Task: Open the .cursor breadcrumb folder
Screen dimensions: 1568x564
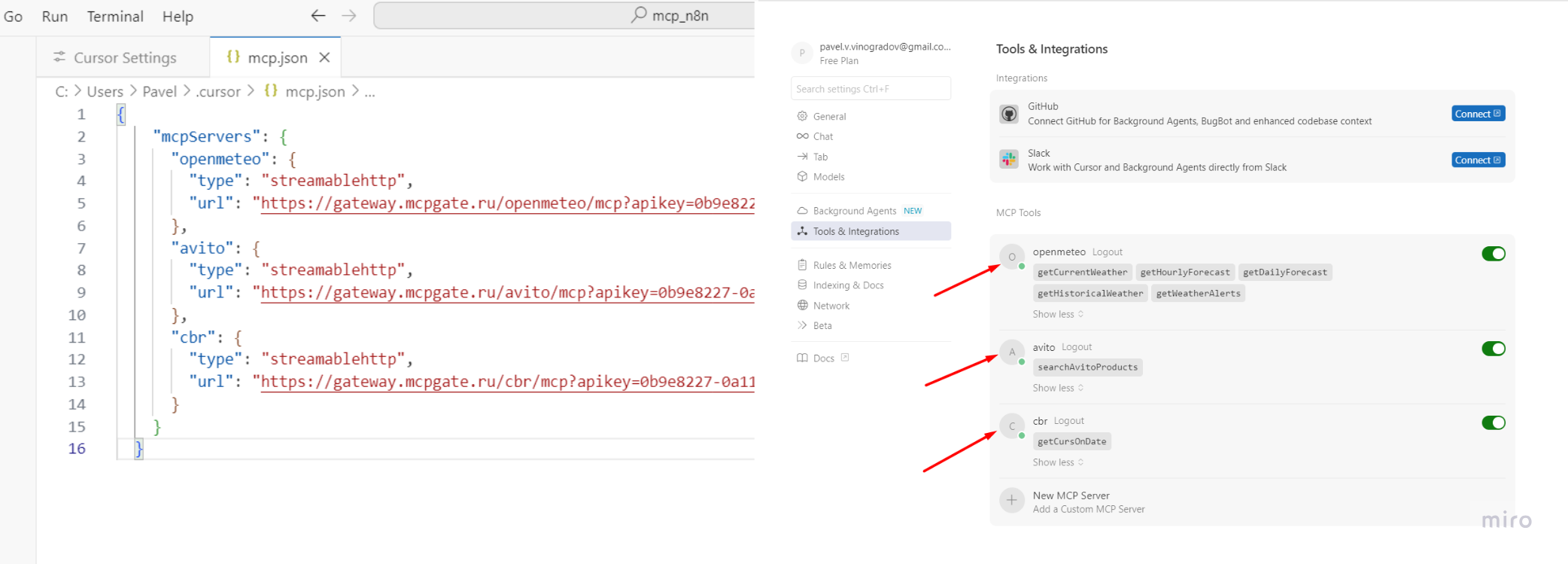Action: point(218,92)
